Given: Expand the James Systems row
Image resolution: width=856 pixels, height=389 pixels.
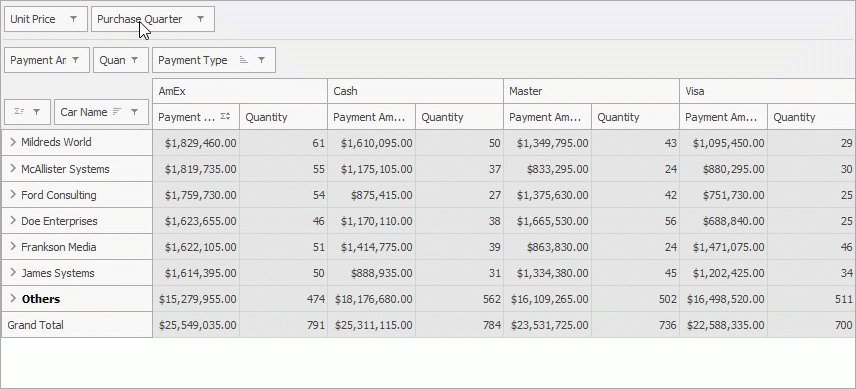Looking at the screenshot, I should tap(13, 273).
